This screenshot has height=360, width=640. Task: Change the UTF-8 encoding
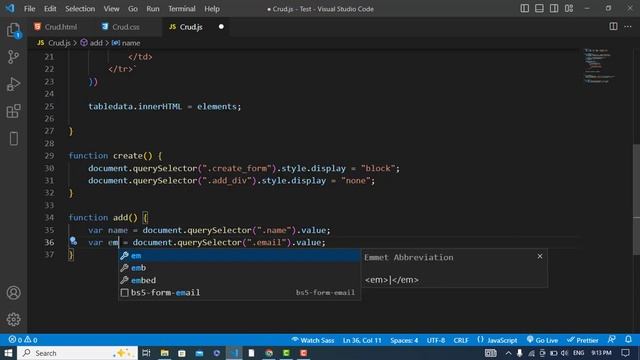[436, 340]
